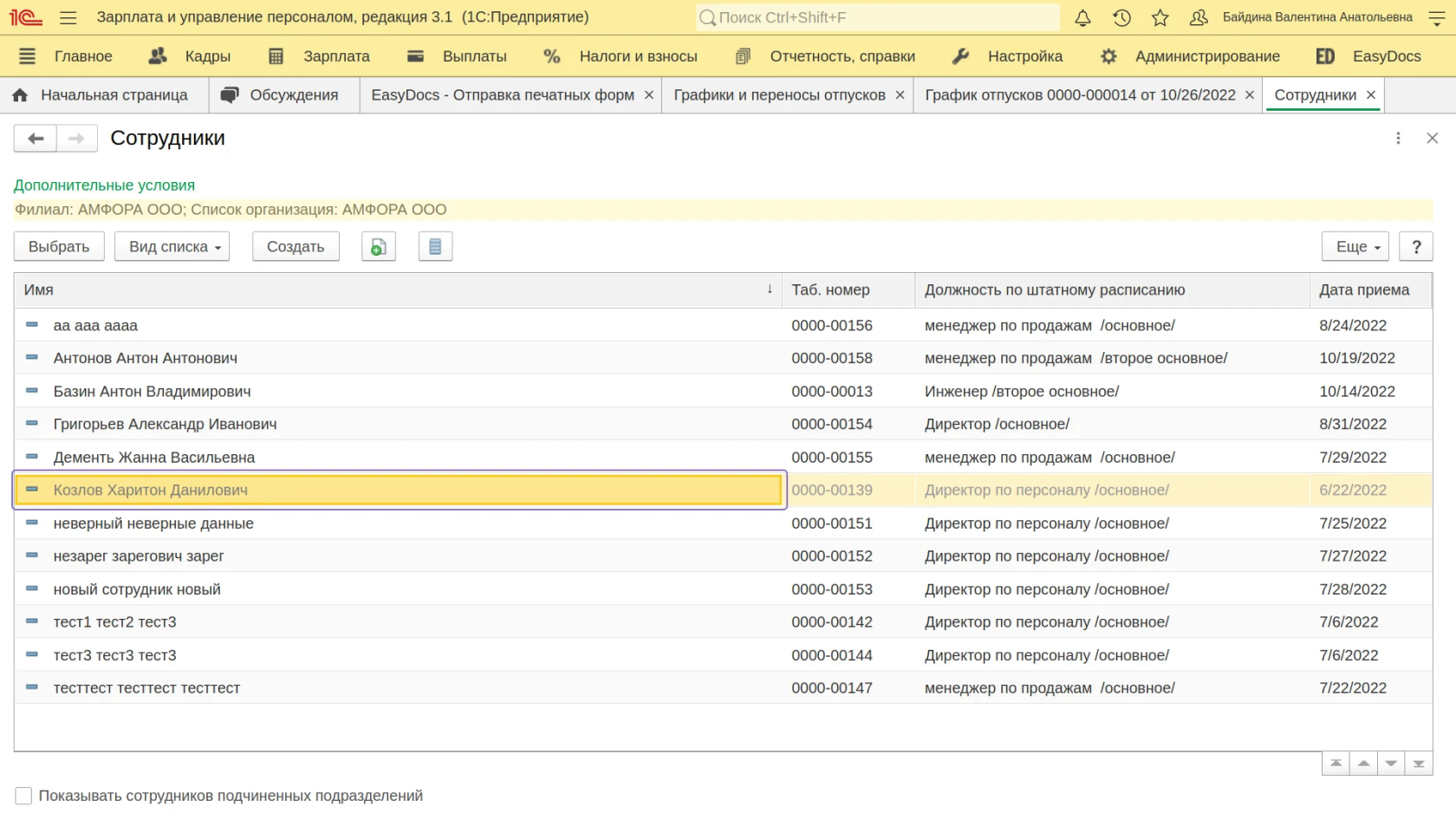The width and height of the screenshot is (1456, 819).
Task: Click the blue list report icon button
Action: pos(435,247)
